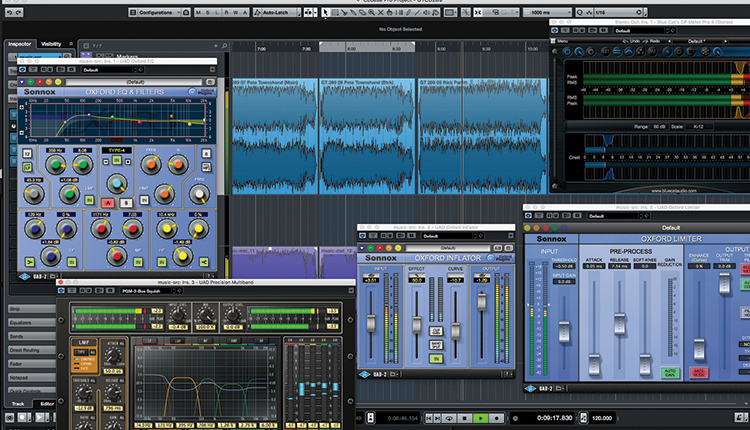Click the lock icon next to Configurations
Viewport: 750px width, 430px height.
point(186,12)
